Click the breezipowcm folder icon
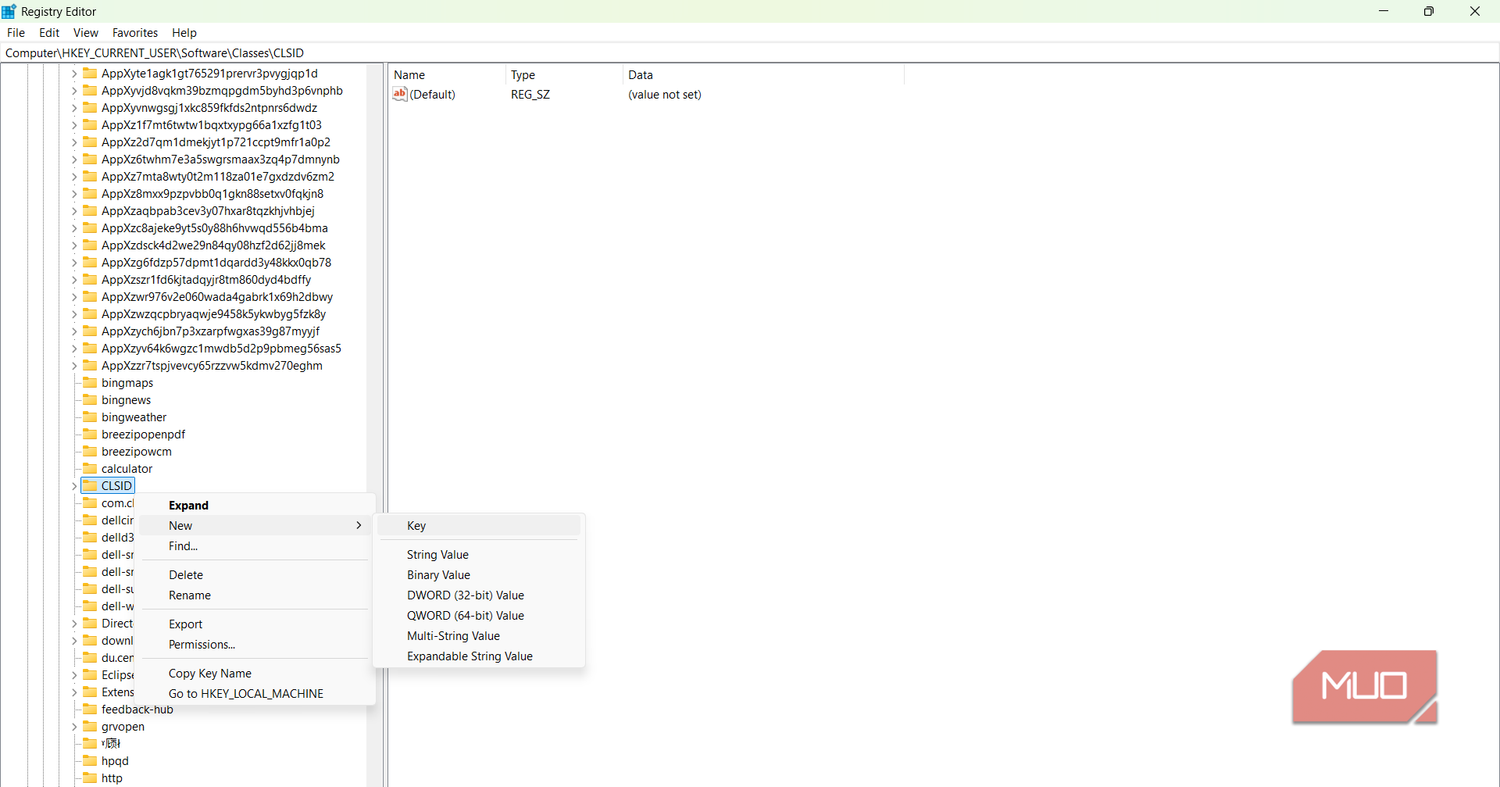The image size is (1500, 787). pos(89,451)
